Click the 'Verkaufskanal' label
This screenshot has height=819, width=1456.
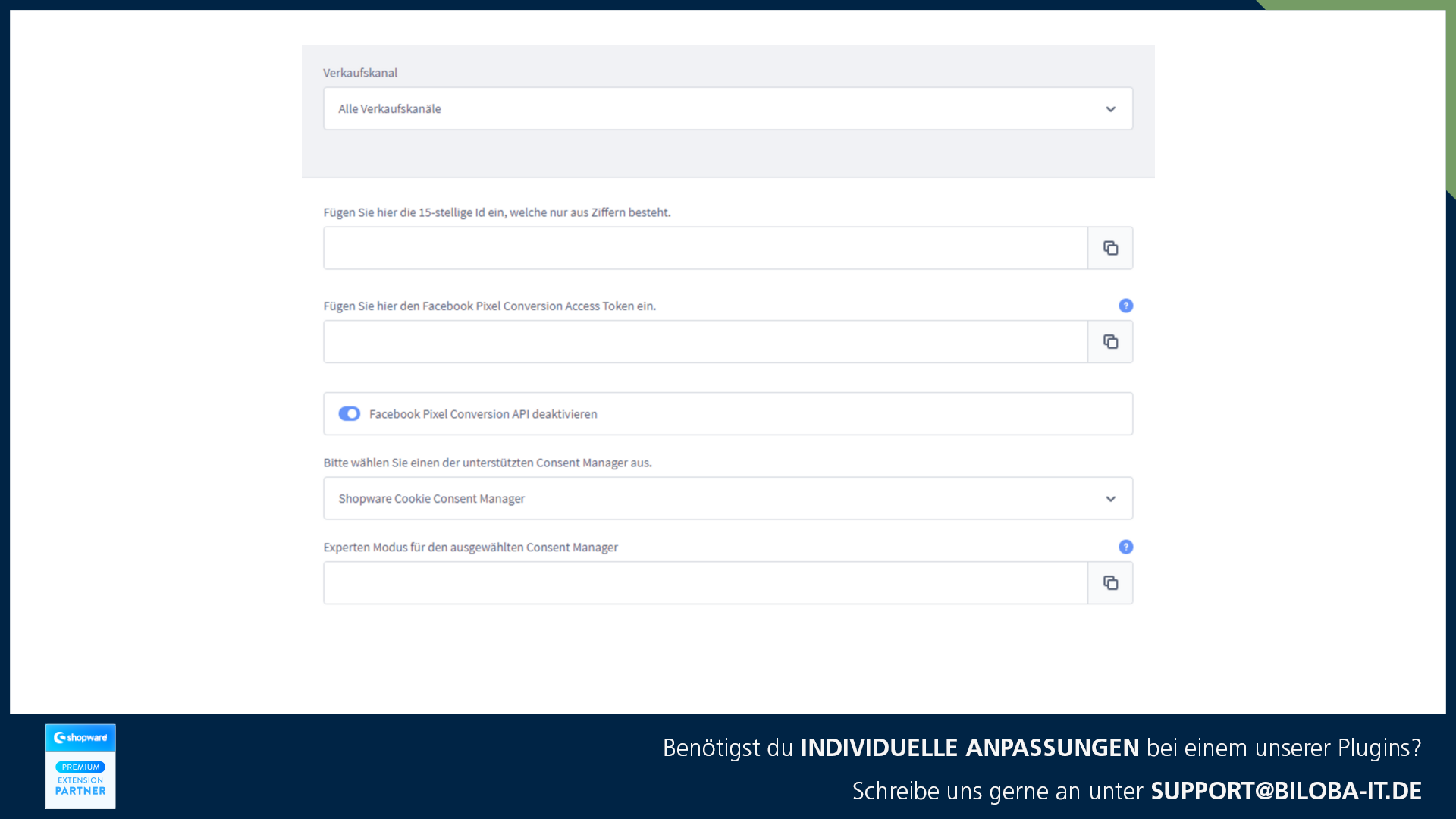tap(360, 73)
